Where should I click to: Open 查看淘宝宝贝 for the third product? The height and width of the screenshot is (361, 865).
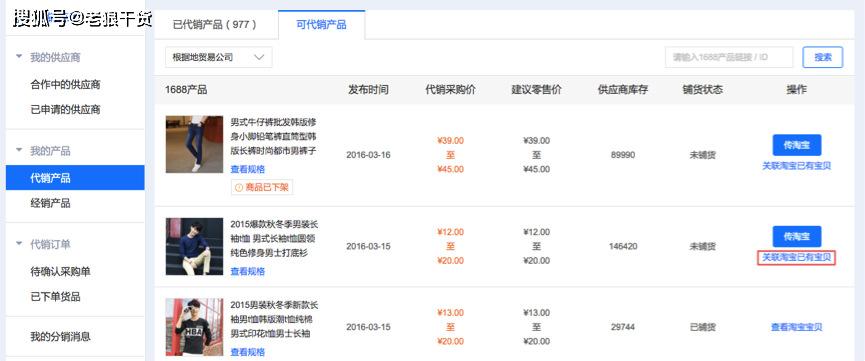click(797, 327)
